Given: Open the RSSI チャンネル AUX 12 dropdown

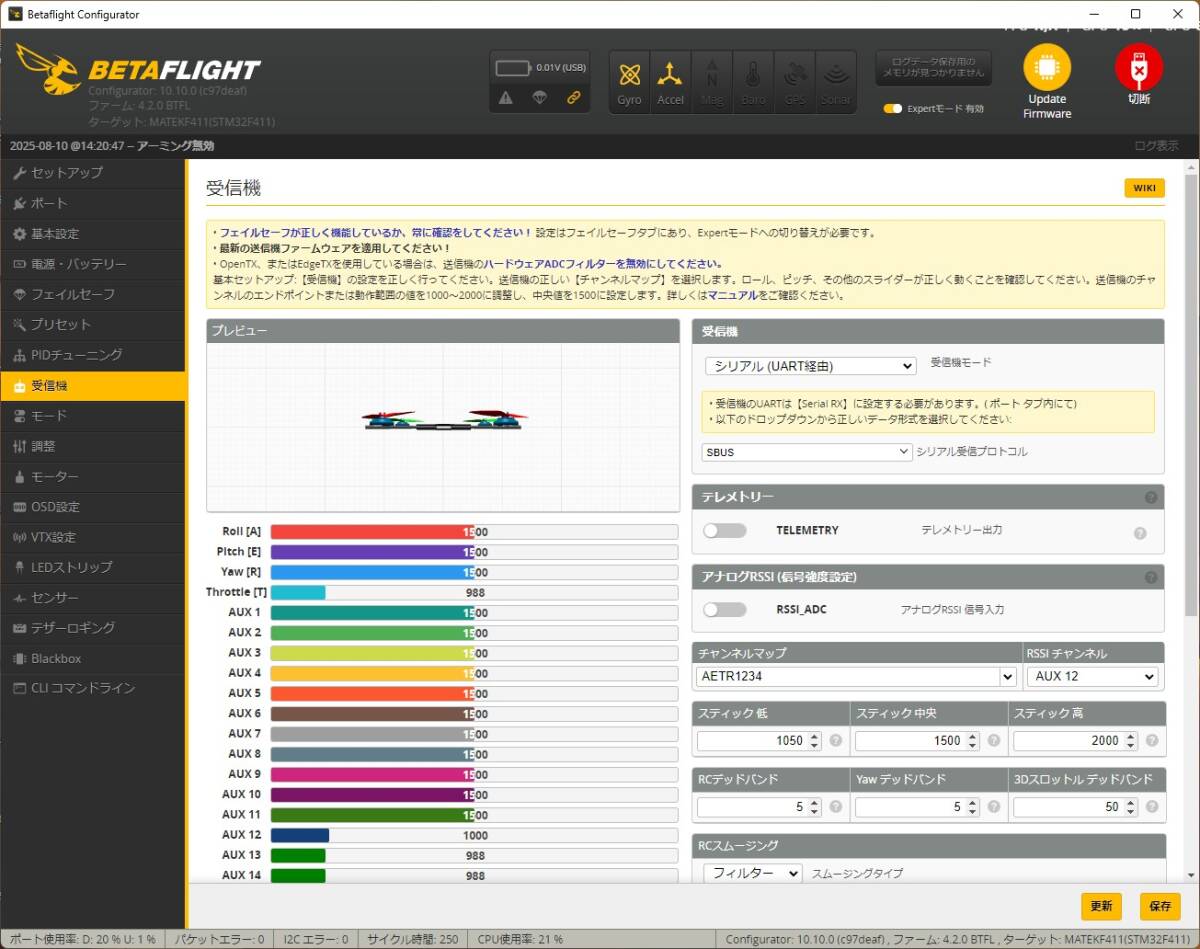Looking at the screenshot, I should click(x=1092, y=677).
